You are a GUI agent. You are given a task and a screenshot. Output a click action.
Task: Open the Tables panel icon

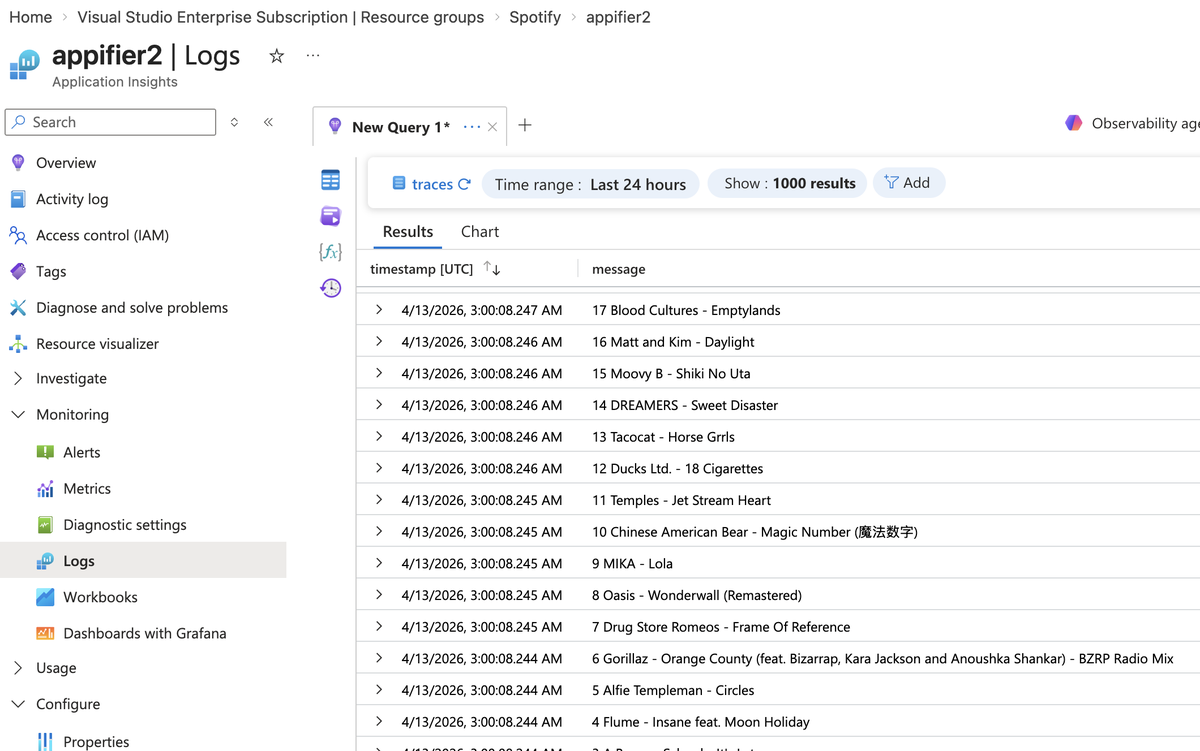[331, 180]
